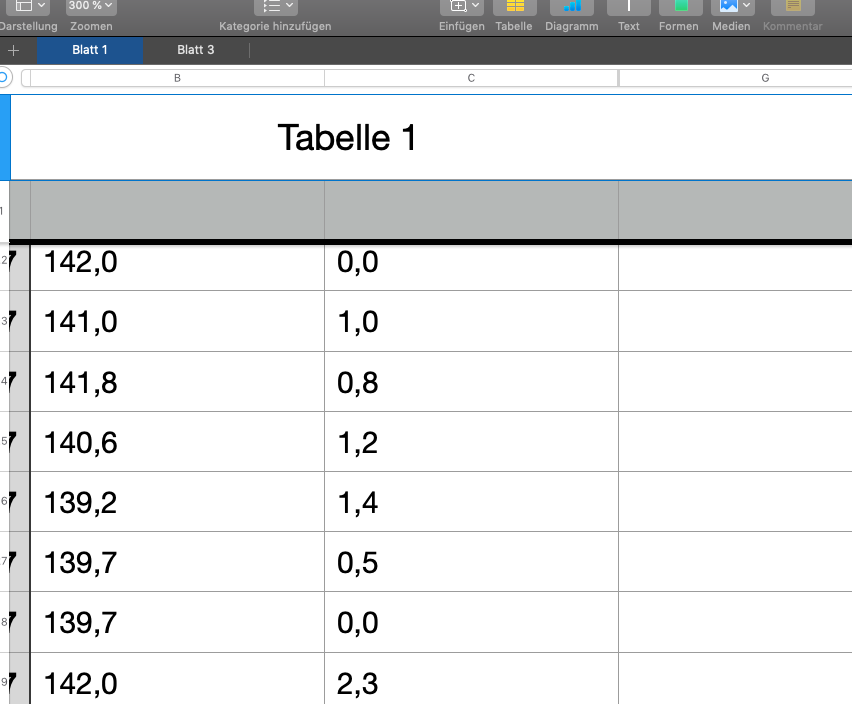Open the Einfügen insert menu

click(x=462, y=7)
